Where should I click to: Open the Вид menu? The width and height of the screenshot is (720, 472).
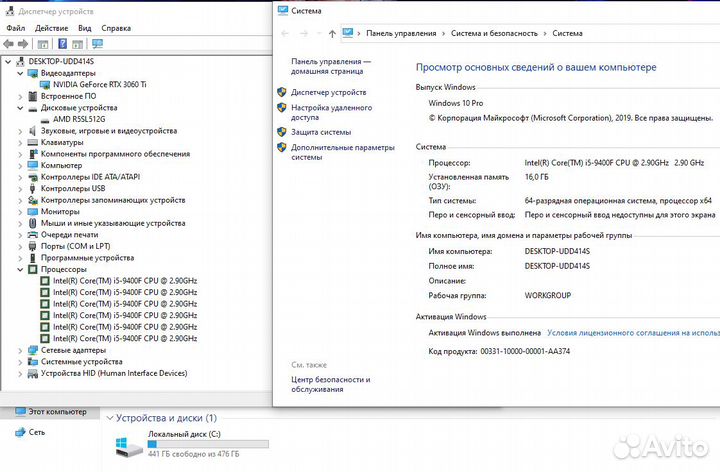(x=84, y=28)
